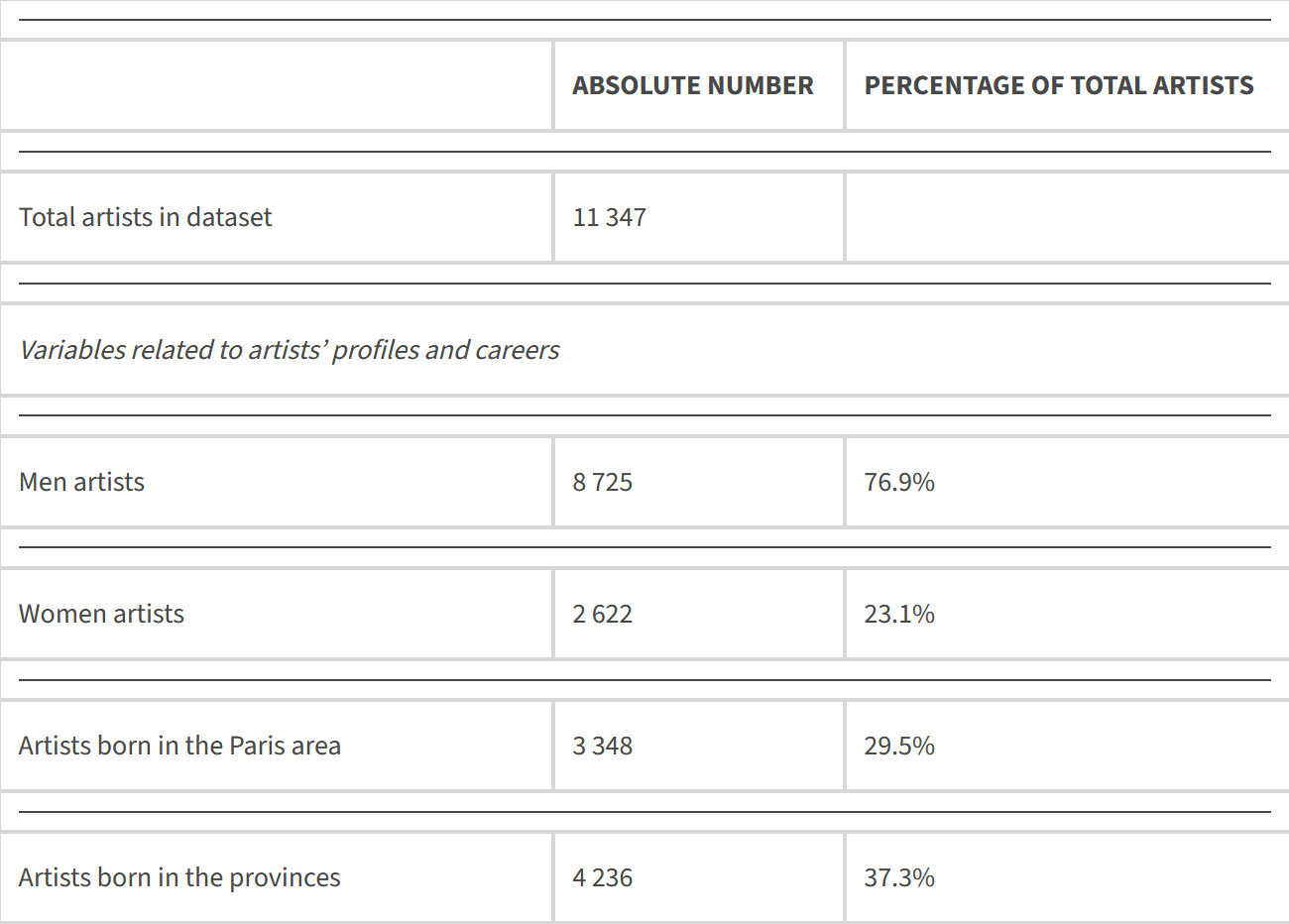Select the 8 725 cell
Screen dimensions: 1289x924
[x=602, y=482]
